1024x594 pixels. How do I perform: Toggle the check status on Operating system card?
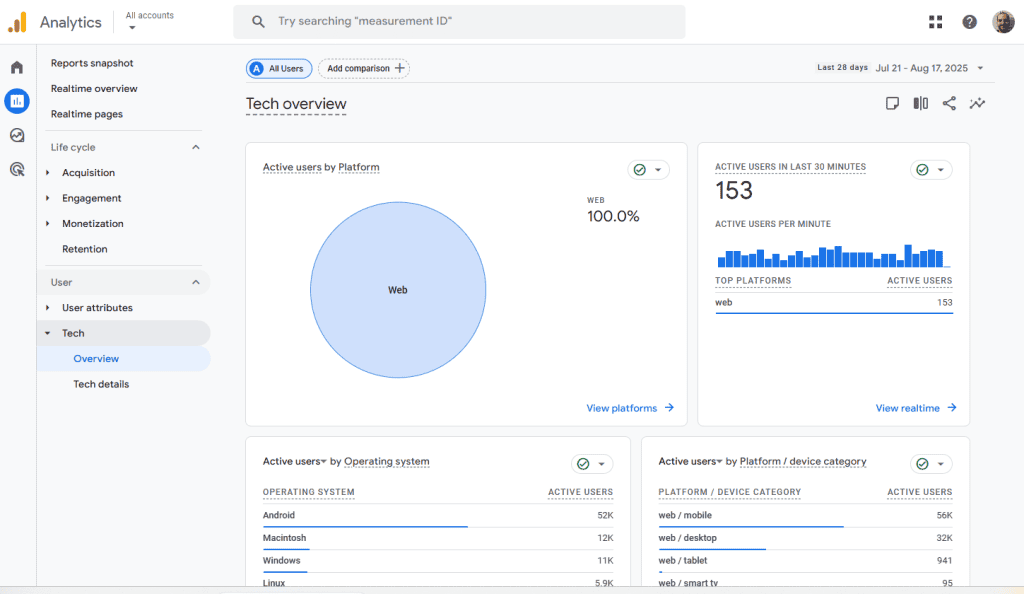(592, 464)
